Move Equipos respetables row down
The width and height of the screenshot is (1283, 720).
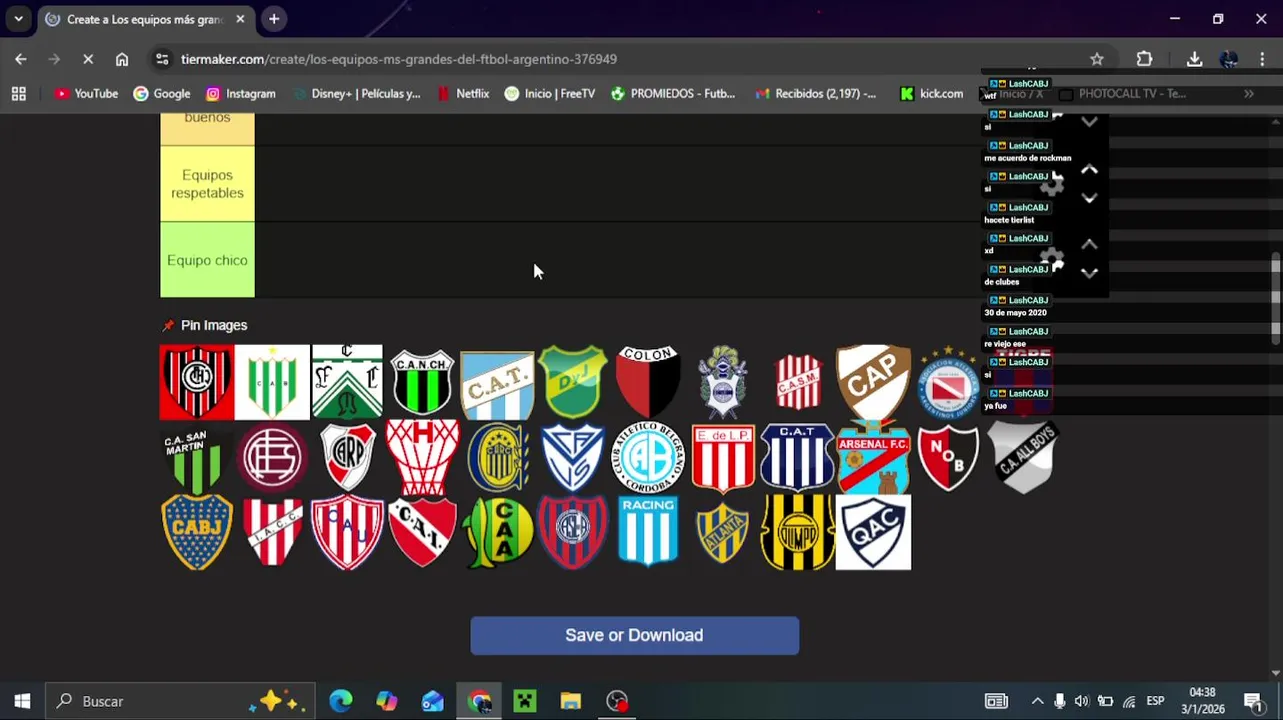[1089, 198]
